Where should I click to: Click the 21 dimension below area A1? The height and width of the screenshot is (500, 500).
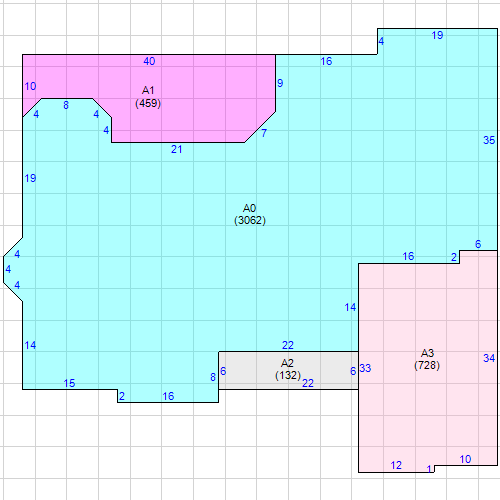[177, 149]
